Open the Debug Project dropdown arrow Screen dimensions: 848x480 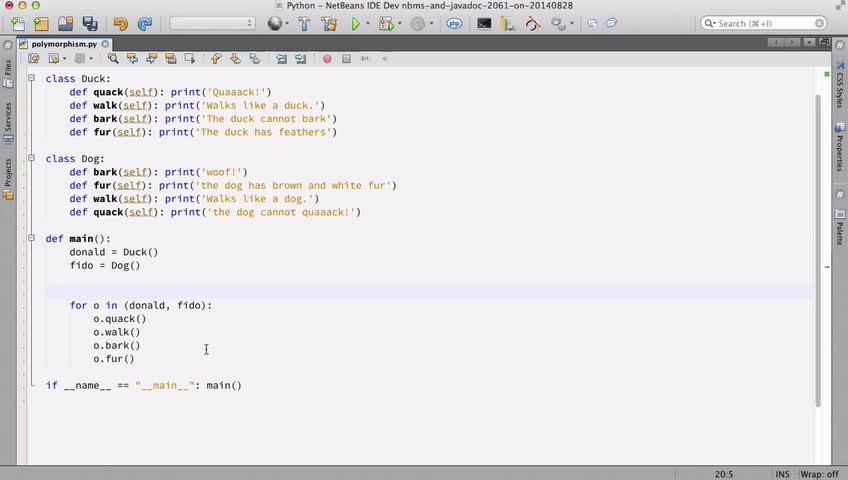400,24
